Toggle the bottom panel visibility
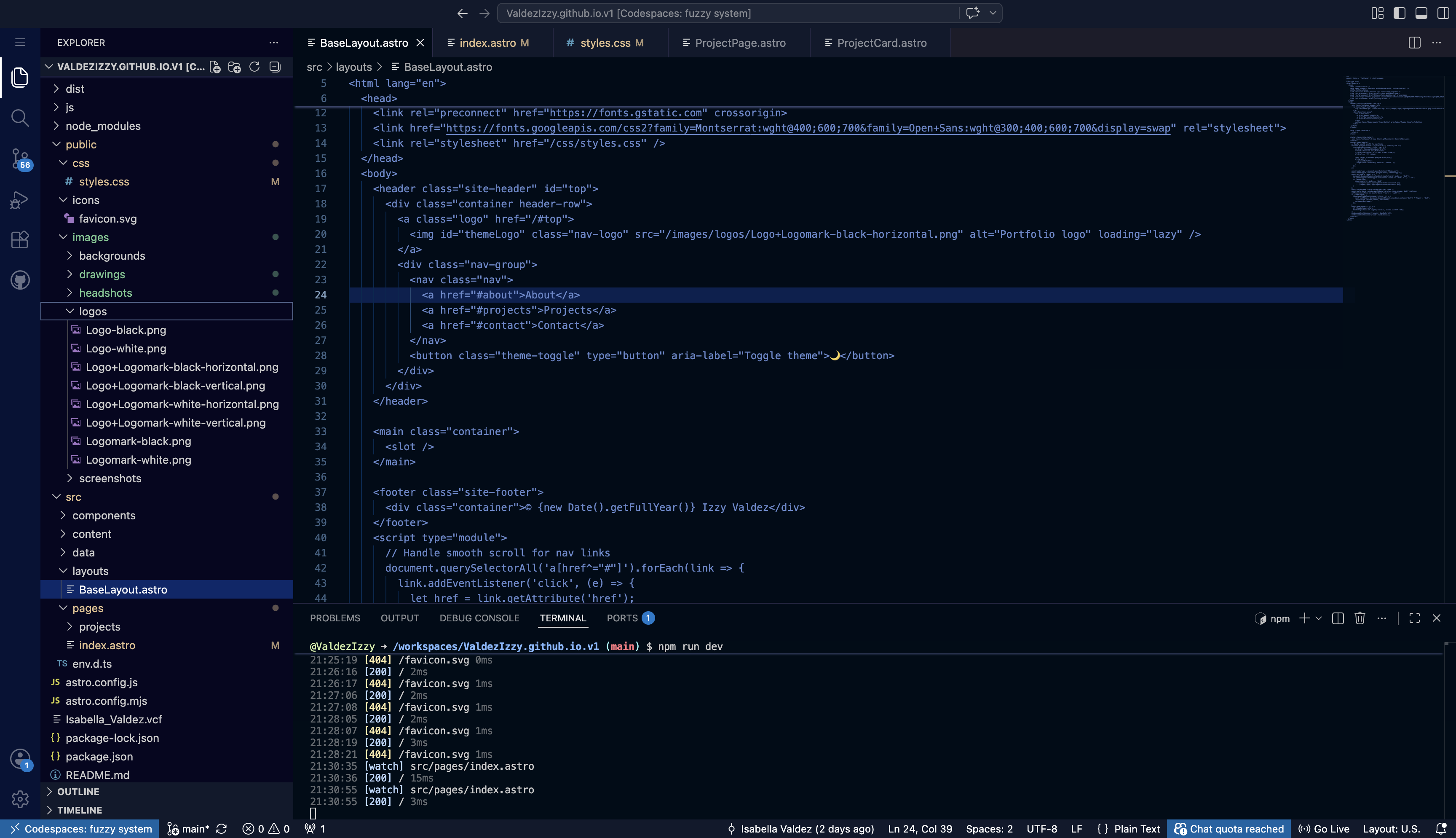The image size is (1456, 838). (x=1421, y=13)
